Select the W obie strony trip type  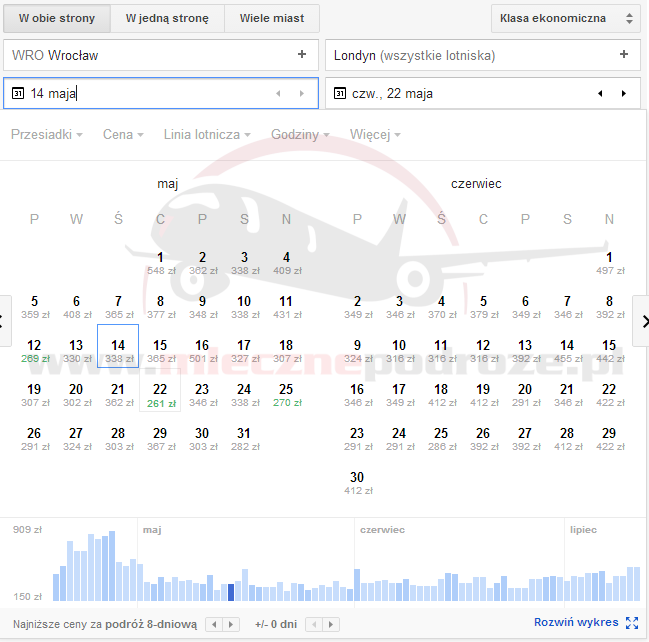coord(57,18)
